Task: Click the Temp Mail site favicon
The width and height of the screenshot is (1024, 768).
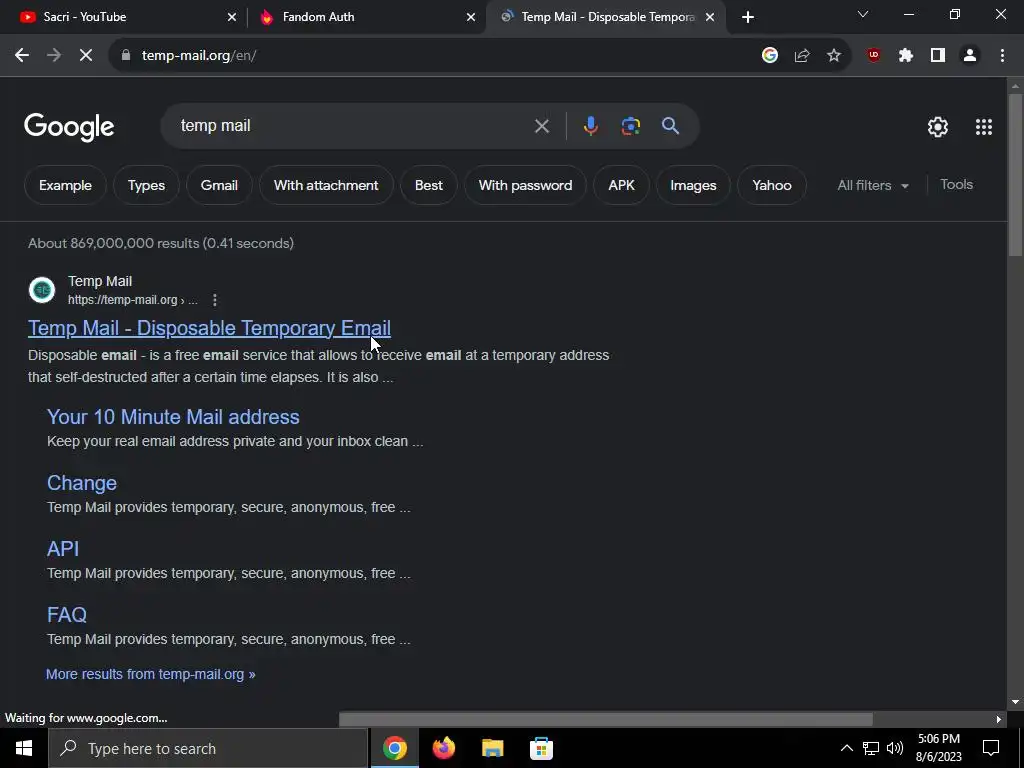Action: pos(42,290)
